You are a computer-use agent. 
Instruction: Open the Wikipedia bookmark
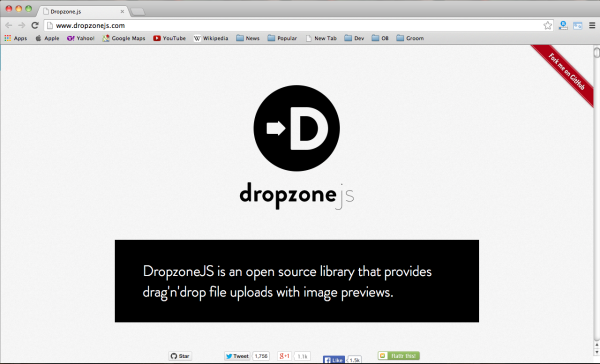coord(211,38)
